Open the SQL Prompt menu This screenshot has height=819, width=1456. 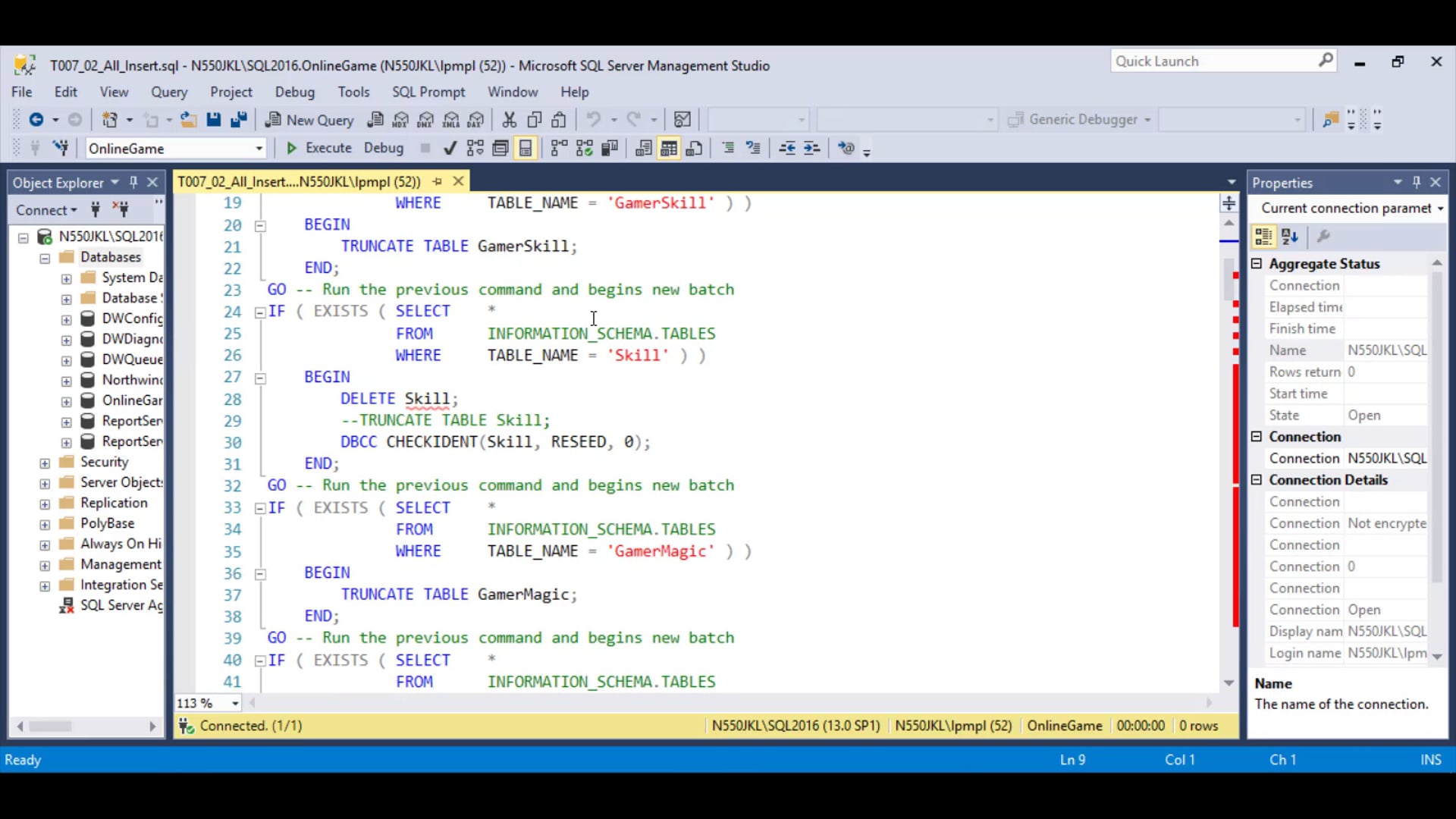(x=428, y=92)
